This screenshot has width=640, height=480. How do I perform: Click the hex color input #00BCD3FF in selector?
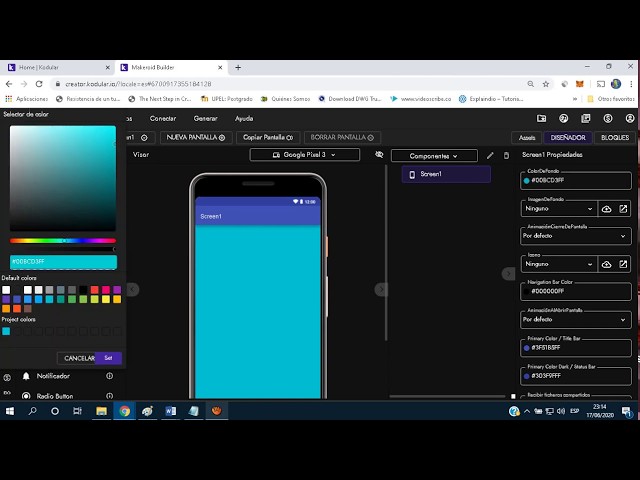pyautogui.click(x=63, y=262)
